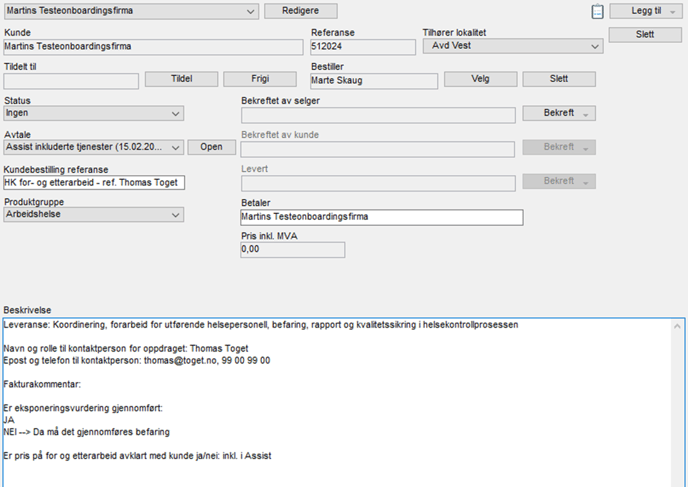
Task: Click the Redigere button
Action: point(300,11)
